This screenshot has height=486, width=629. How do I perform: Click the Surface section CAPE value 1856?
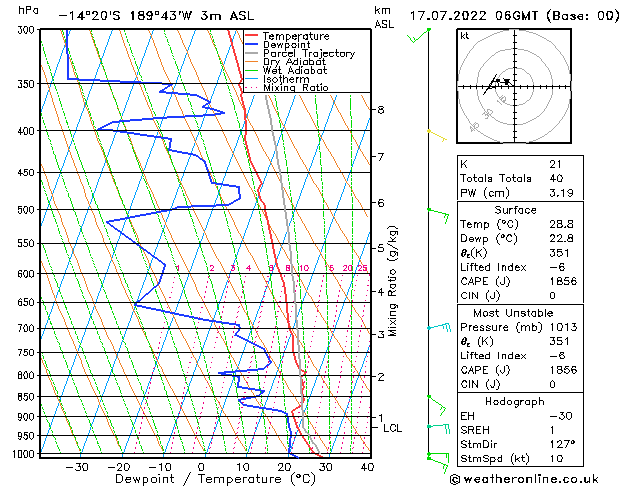click(563, 281)
